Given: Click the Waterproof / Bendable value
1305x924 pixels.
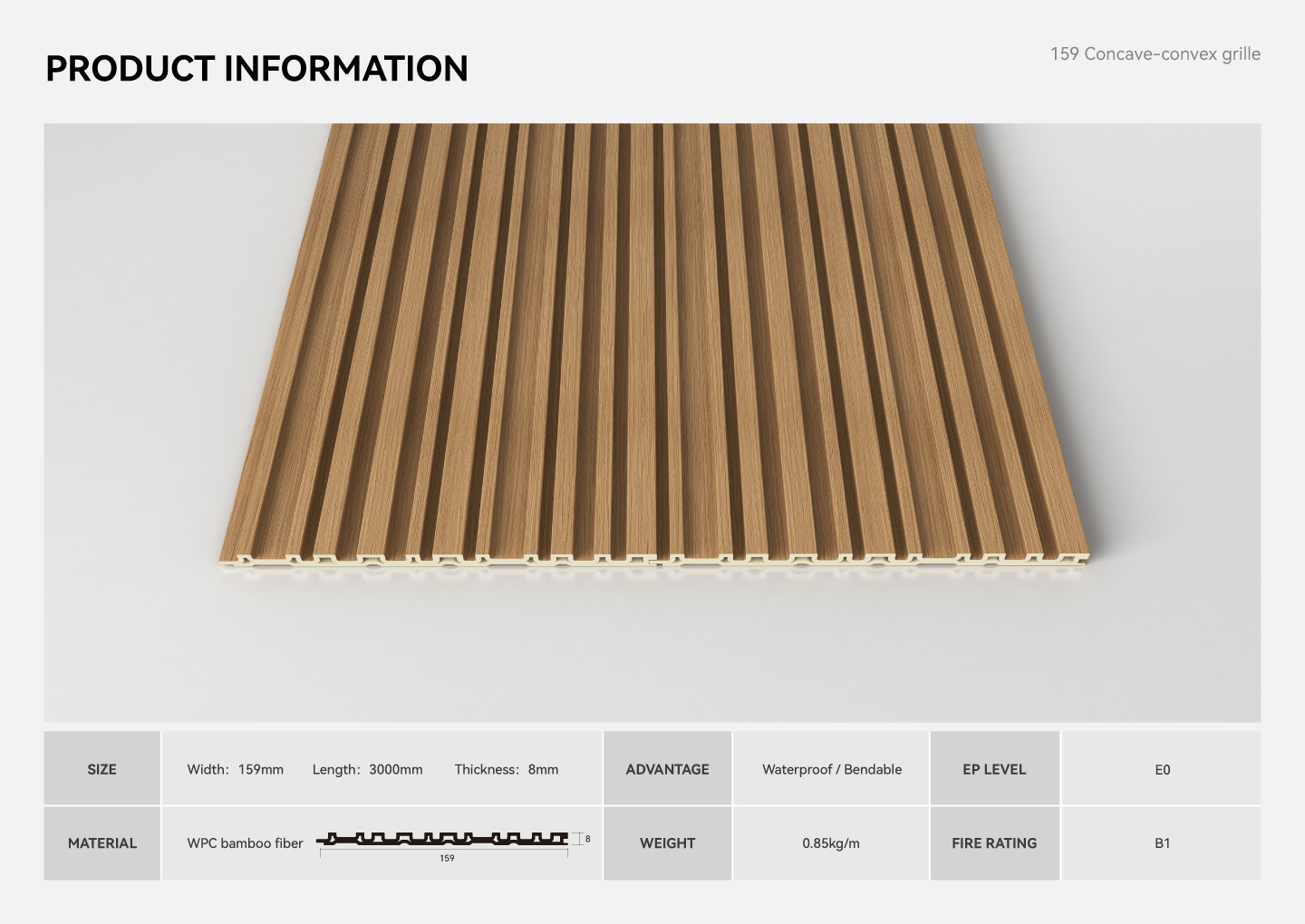Looking at the screenshot, I should pos(831,769).
